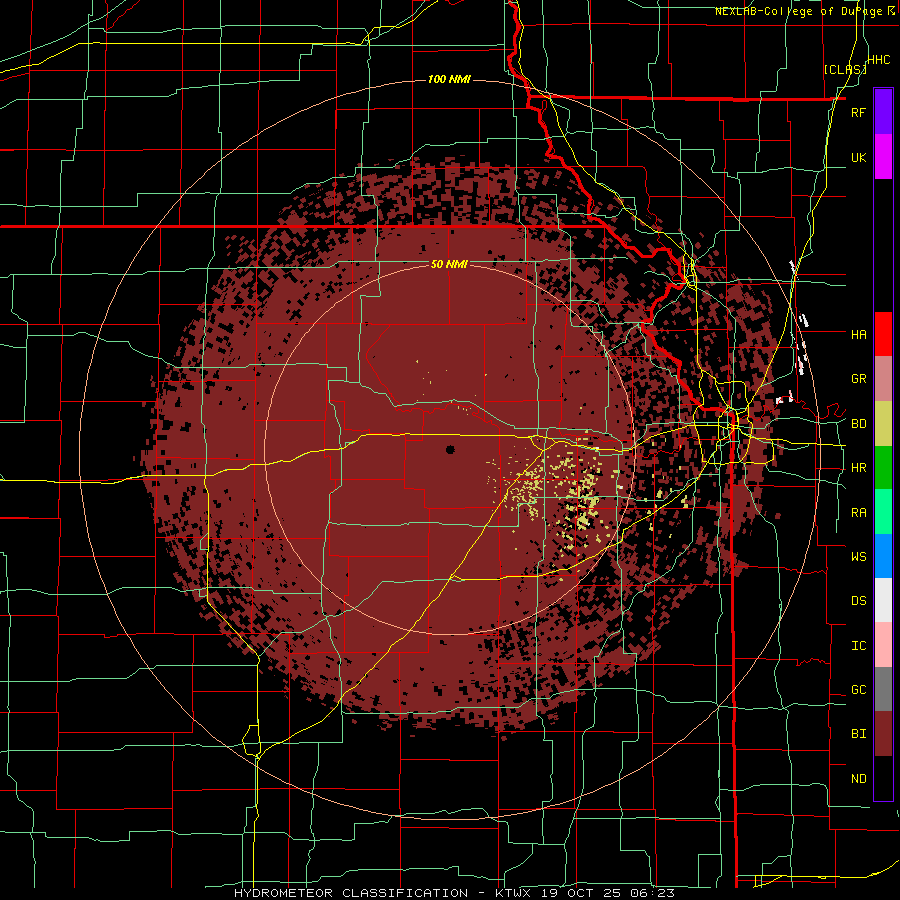This screenshot has width=900, height=900.
Task: Click the HA legend label
Action: (858, 334)
